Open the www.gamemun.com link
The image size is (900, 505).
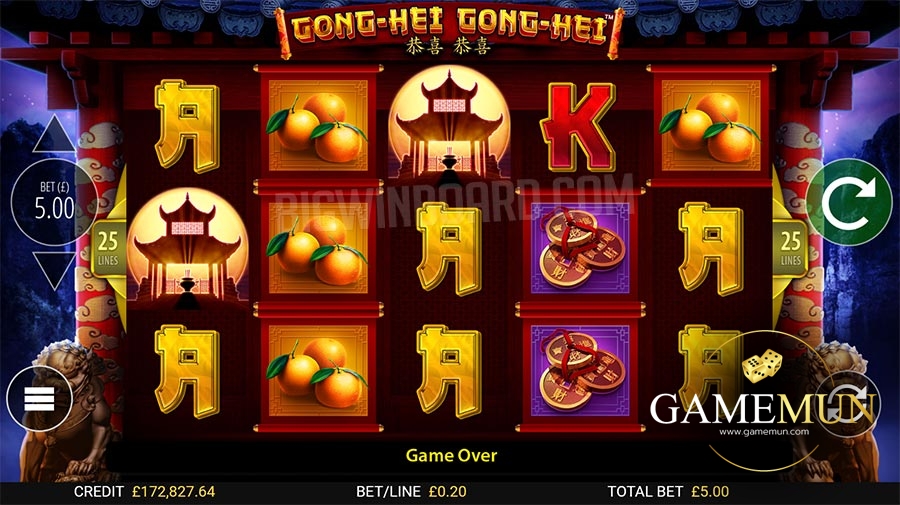click(764, 432)
